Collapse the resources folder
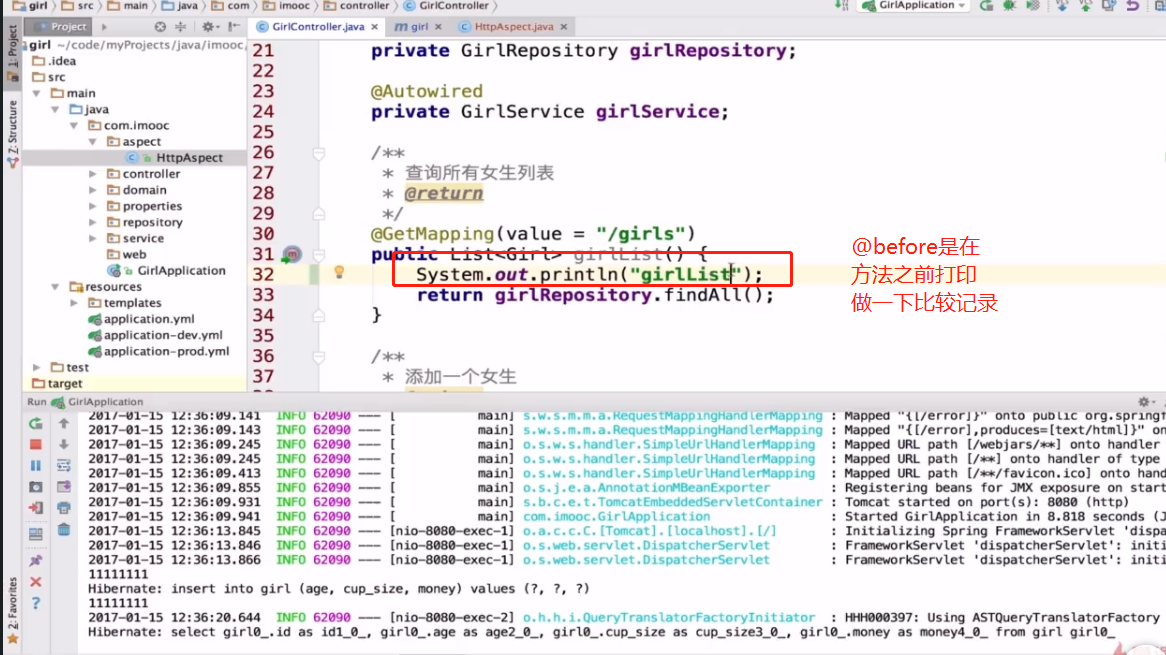This screenshot has height=655, width=1166. pyautogui.click(x=55, y=287)
